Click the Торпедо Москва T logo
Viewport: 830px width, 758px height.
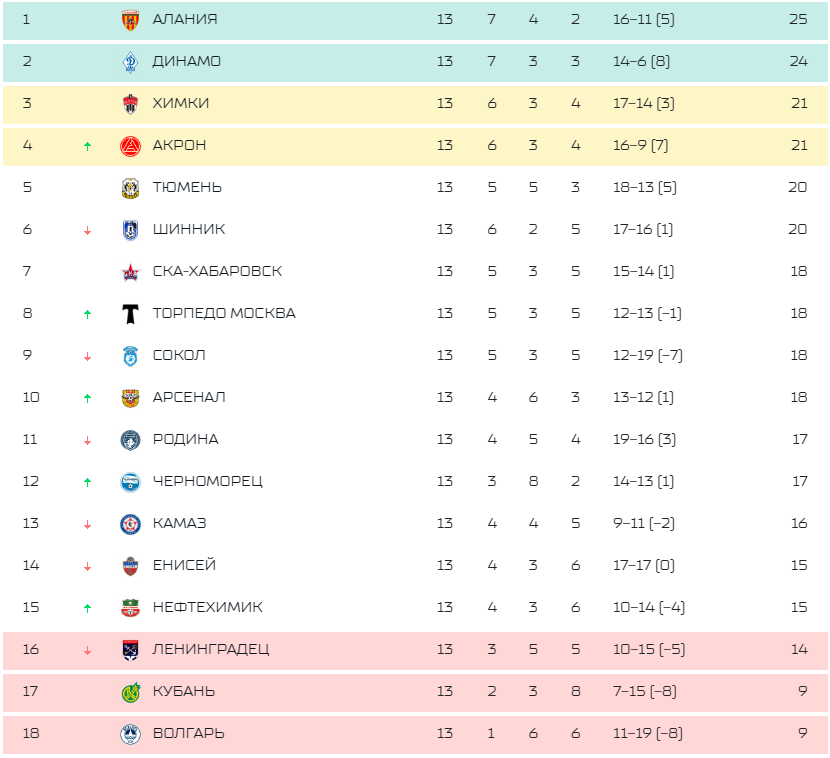(130, 313)
